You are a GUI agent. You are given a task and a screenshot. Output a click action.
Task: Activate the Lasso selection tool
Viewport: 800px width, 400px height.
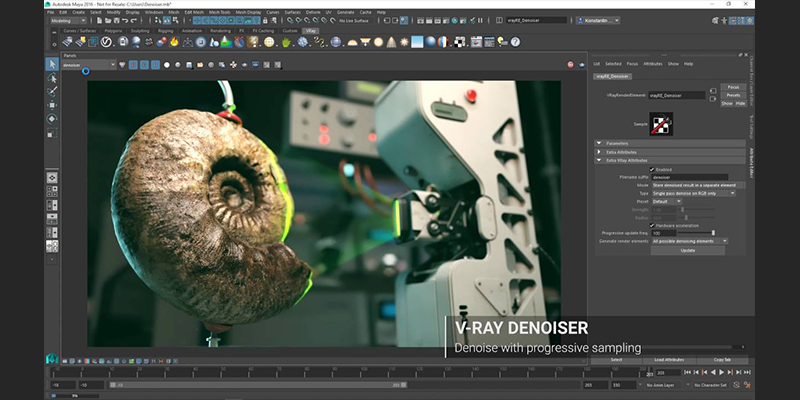52,78
